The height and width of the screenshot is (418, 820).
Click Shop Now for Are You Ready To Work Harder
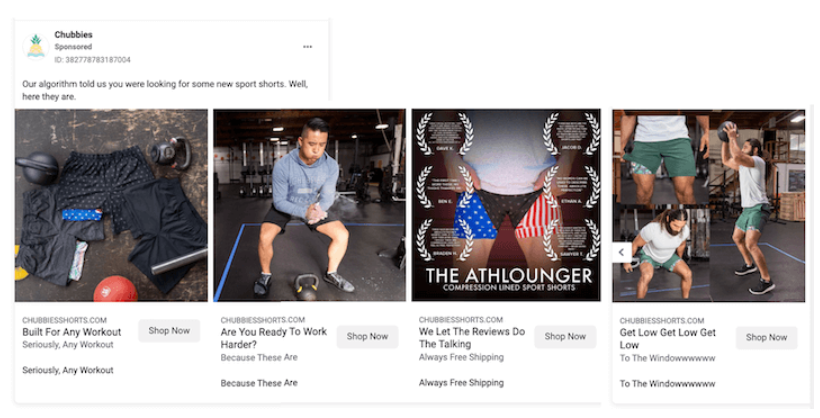(367, 336)
